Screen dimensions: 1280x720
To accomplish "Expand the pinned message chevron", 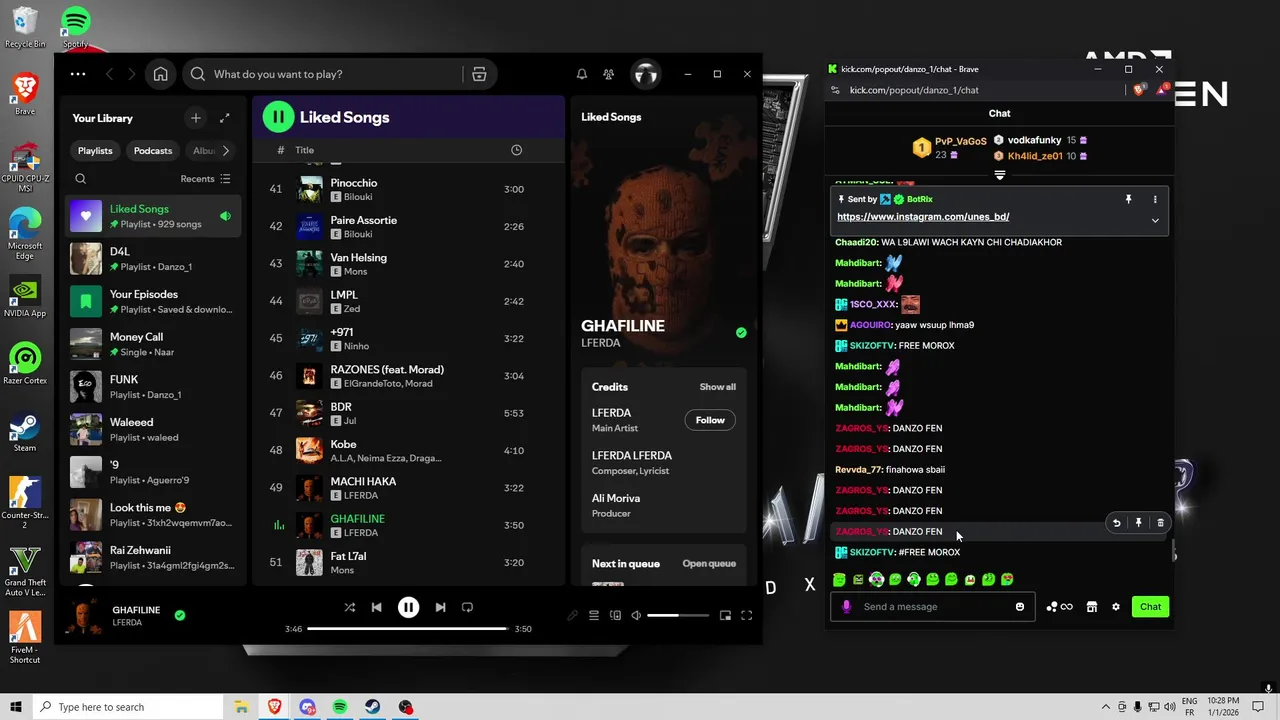I will [x=1155, y=220].
